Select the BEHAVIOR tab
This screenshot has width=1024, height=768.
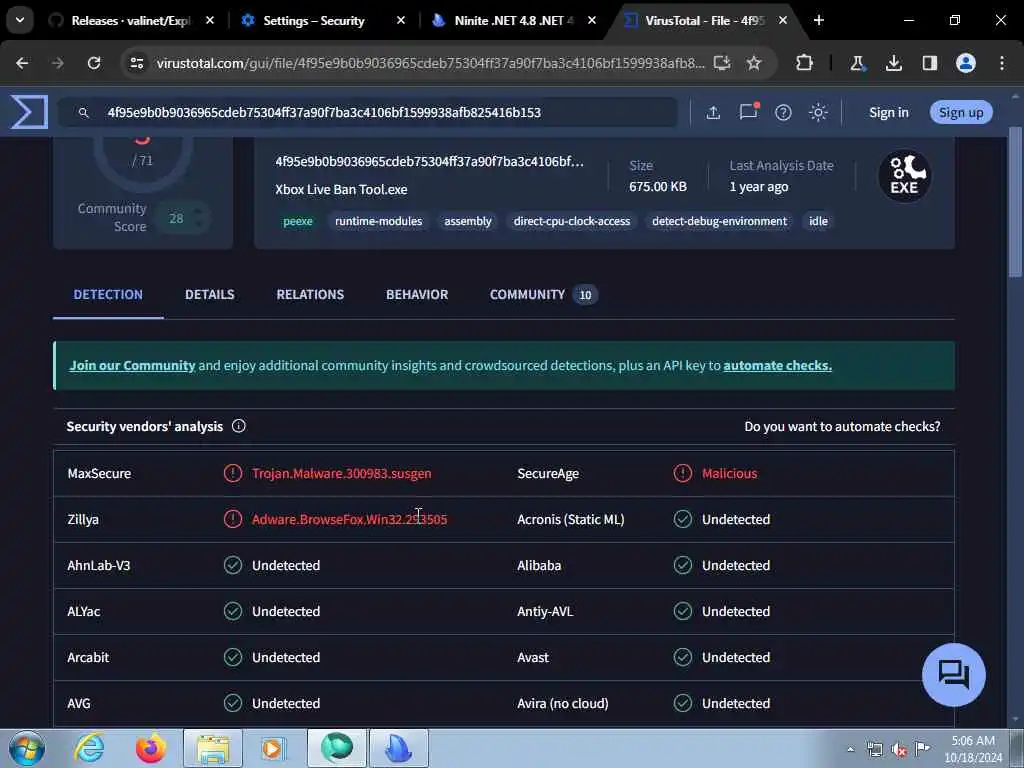tap(417, 295)
